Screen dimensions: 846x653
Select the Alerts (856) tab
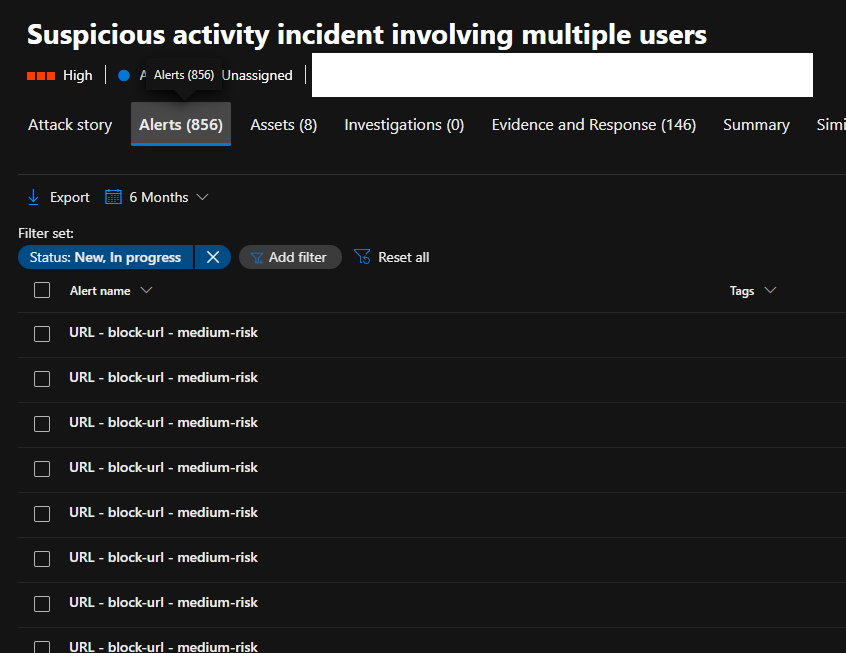pyautogui.click(x=181, y=125)
